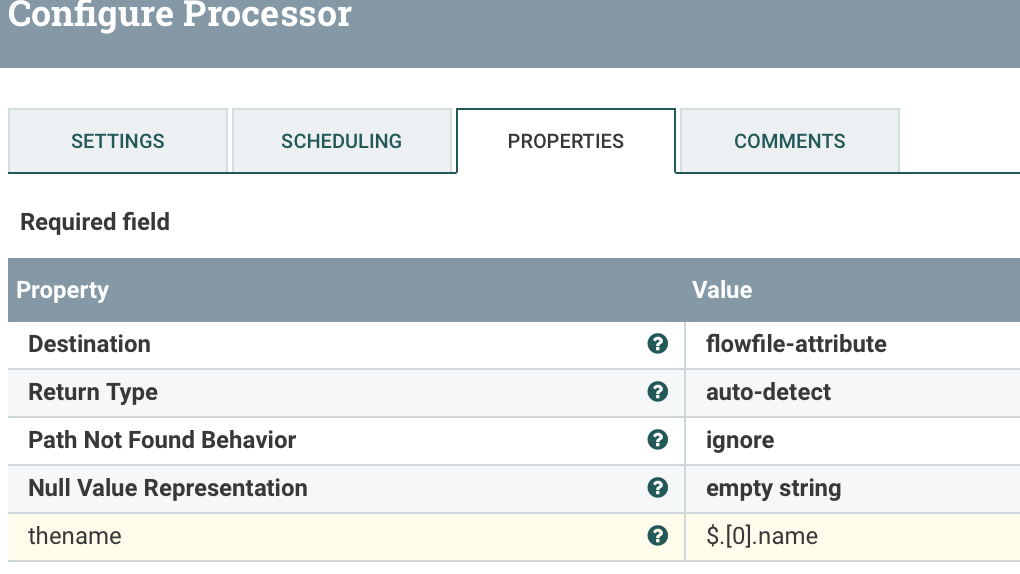Edit the $.[0].name value field
Viewport: 1020px width, 574px height.
762,536
